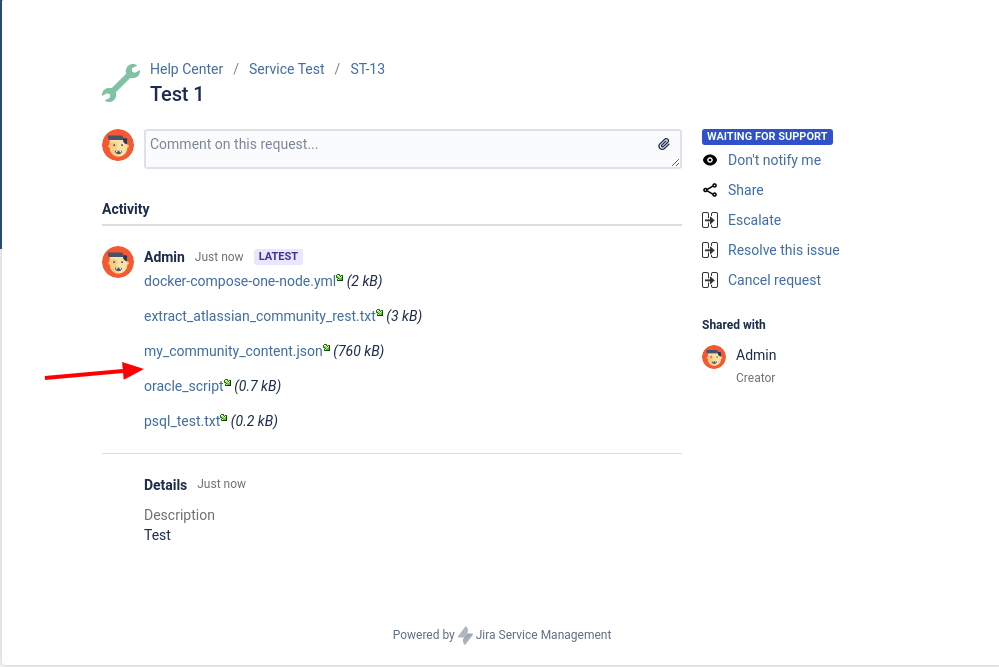Click the Shared with heading
This screenshot has height=667, width=999.
(733, 324)
